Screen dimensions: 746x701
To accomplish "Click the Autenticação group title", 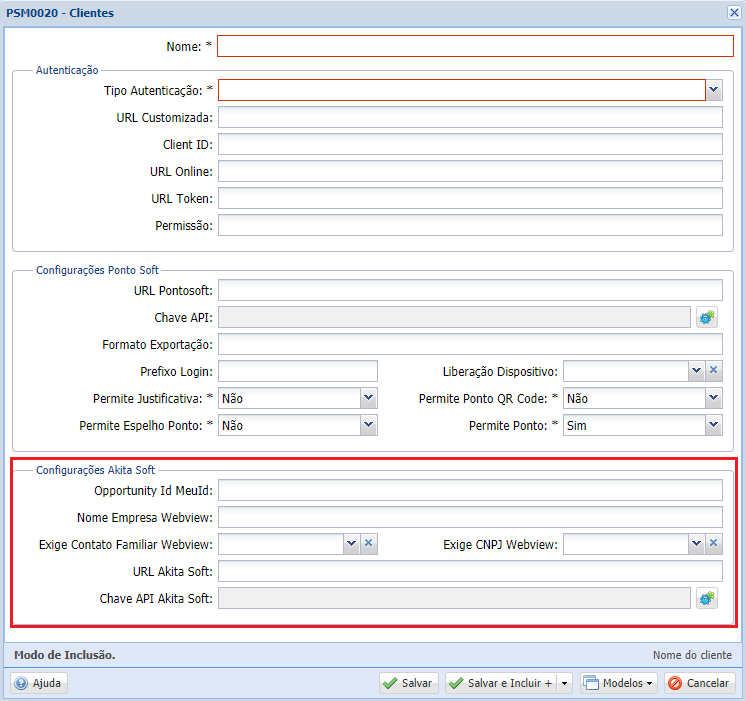I will 67,70.
